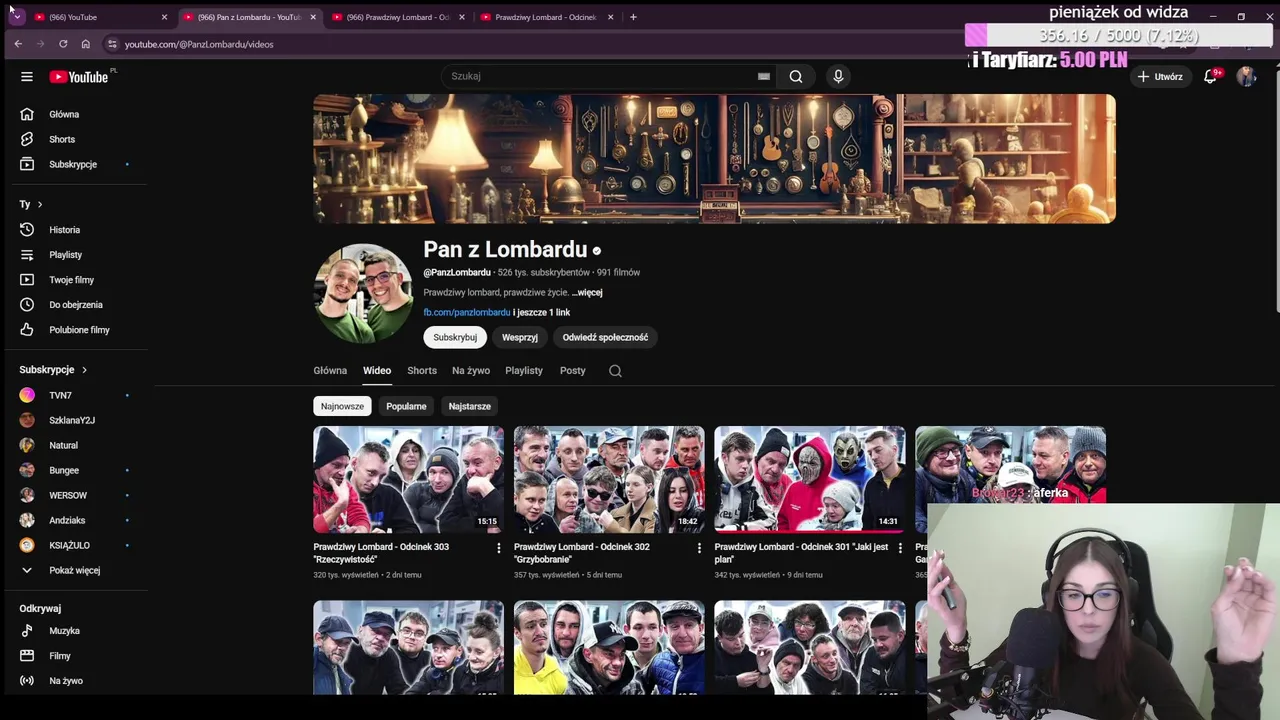Open Odcinek 303 video thumbnail
The height and width of the screenshot is (720, 1280).
coord(408,480)
